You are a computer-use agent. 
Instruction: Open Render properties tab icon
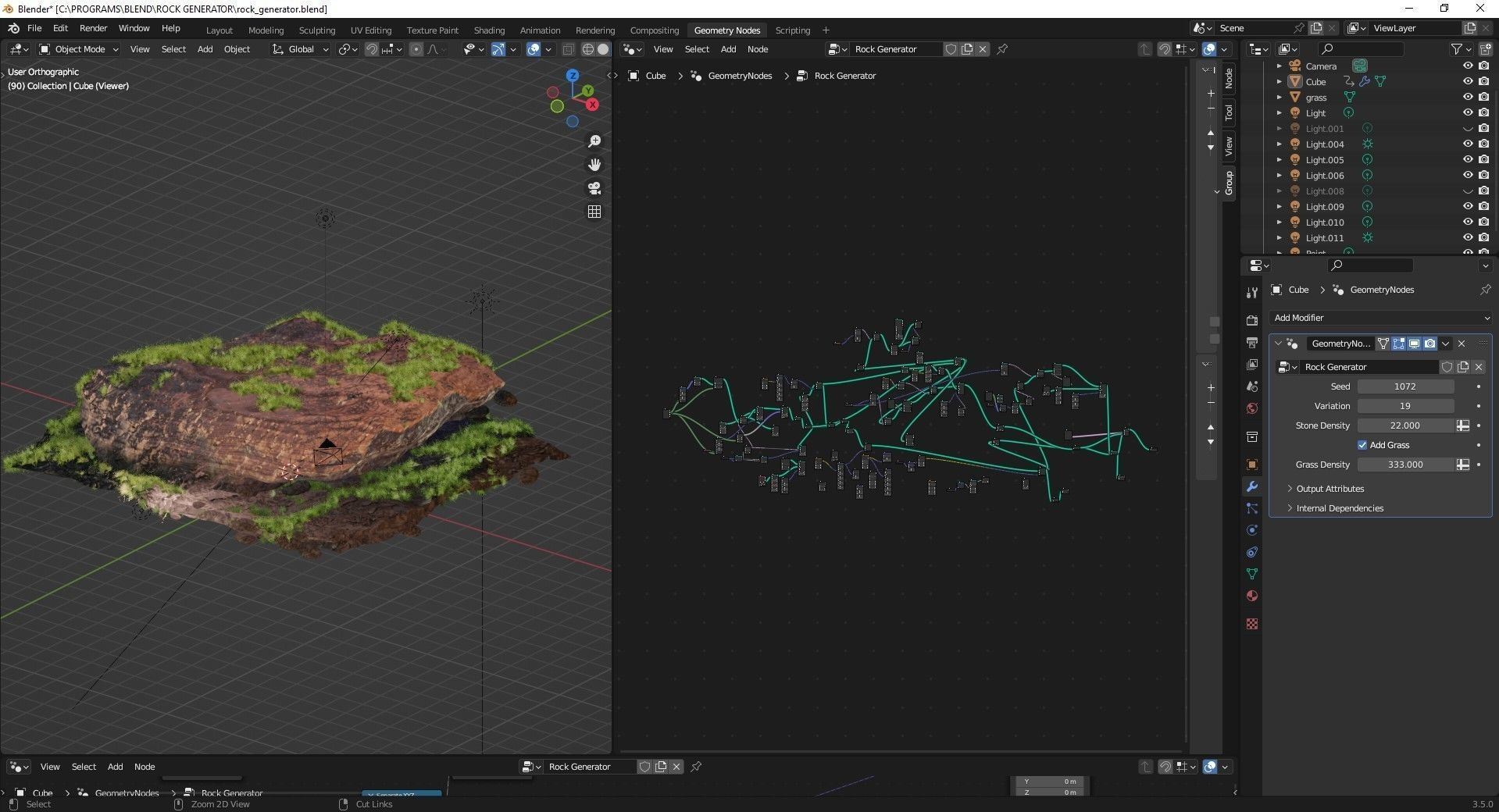pos(1252,321)
